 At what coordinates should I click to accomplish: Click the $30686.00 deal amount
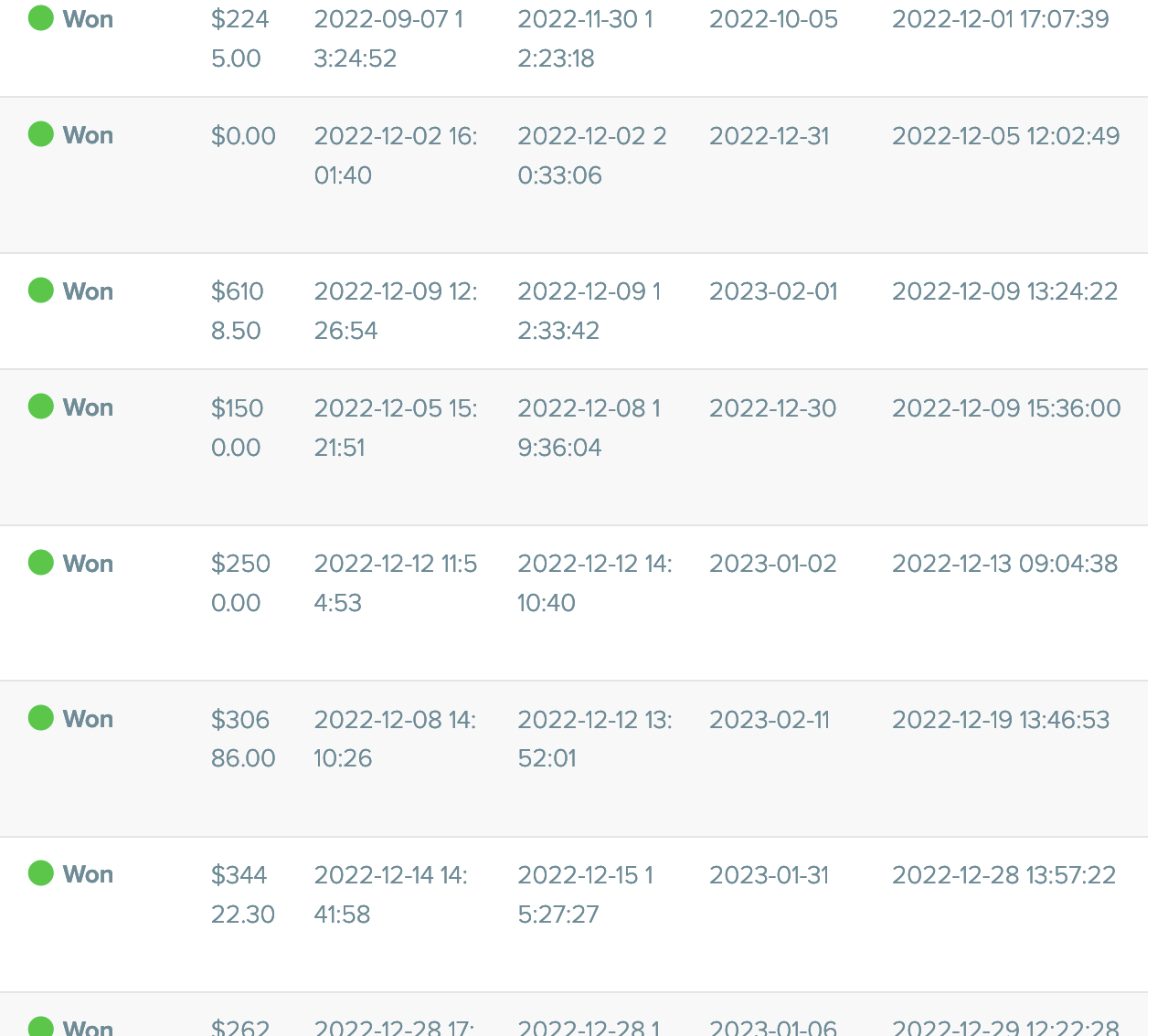tap(242, 738)
